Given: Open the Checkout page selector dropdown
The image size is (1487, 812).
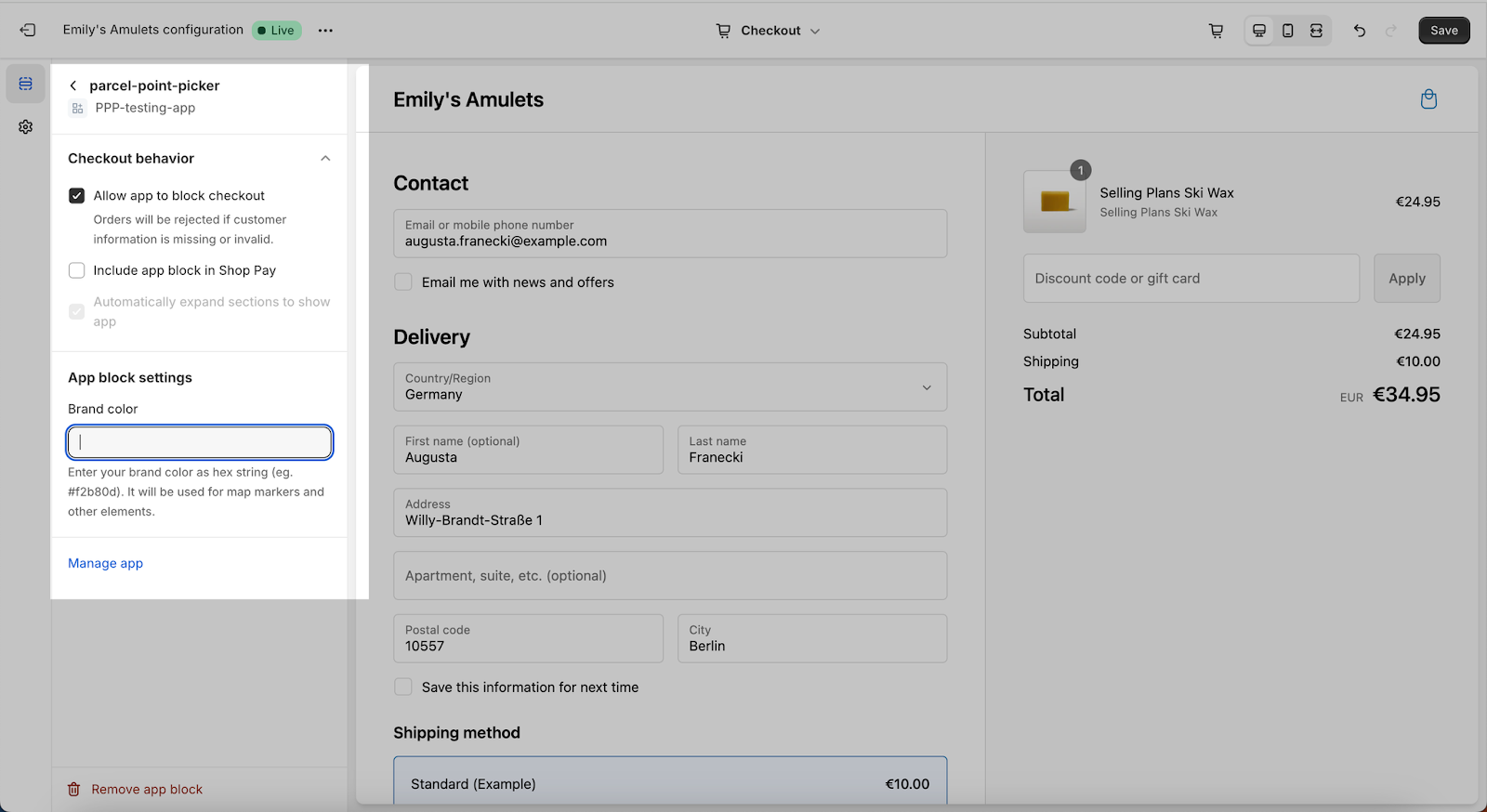Looking at the screenshot, I should (769, 31).
